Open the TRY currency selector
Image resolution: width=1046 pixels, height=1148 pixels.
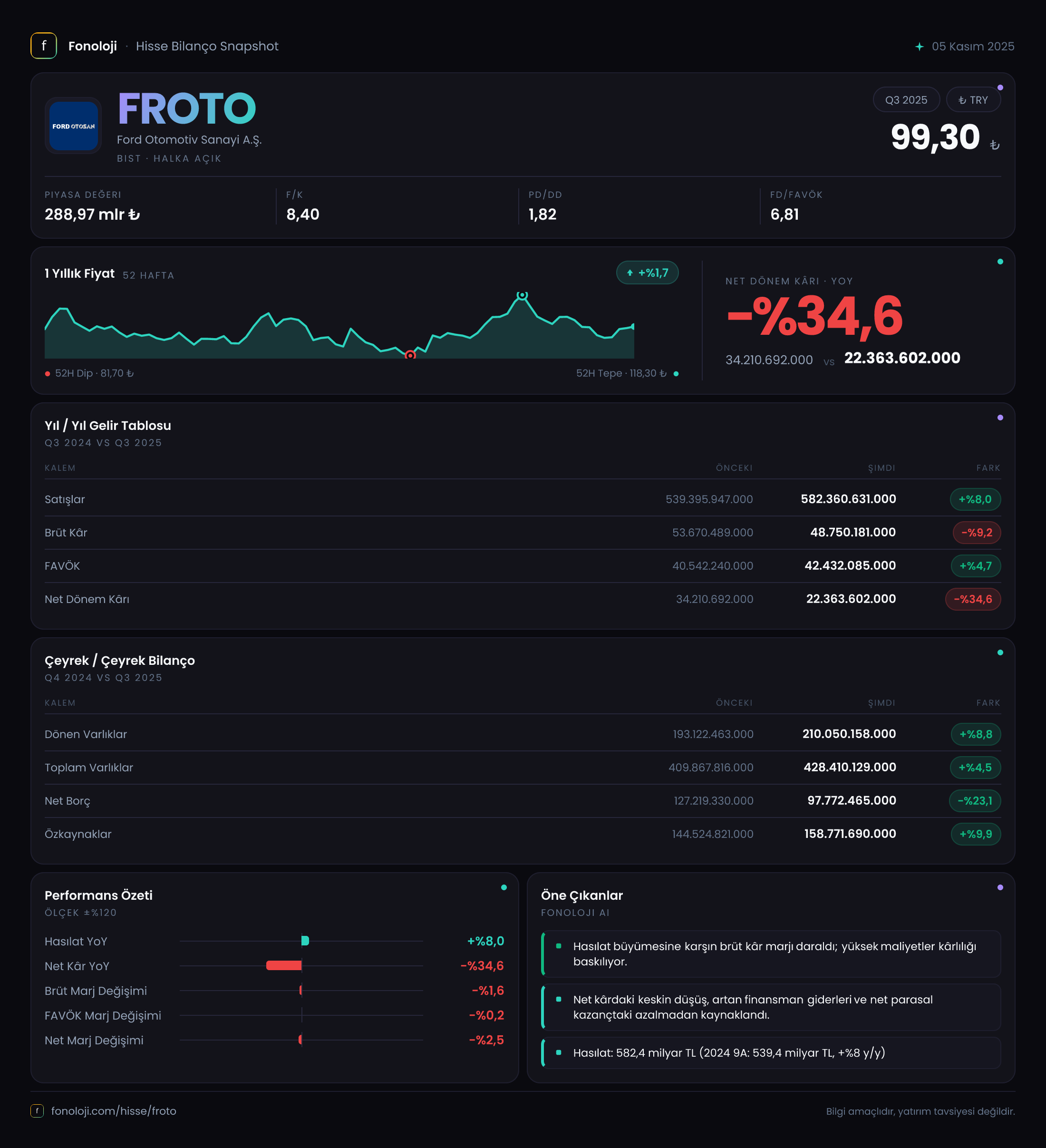pyautogui.click(x=973, y=100)
